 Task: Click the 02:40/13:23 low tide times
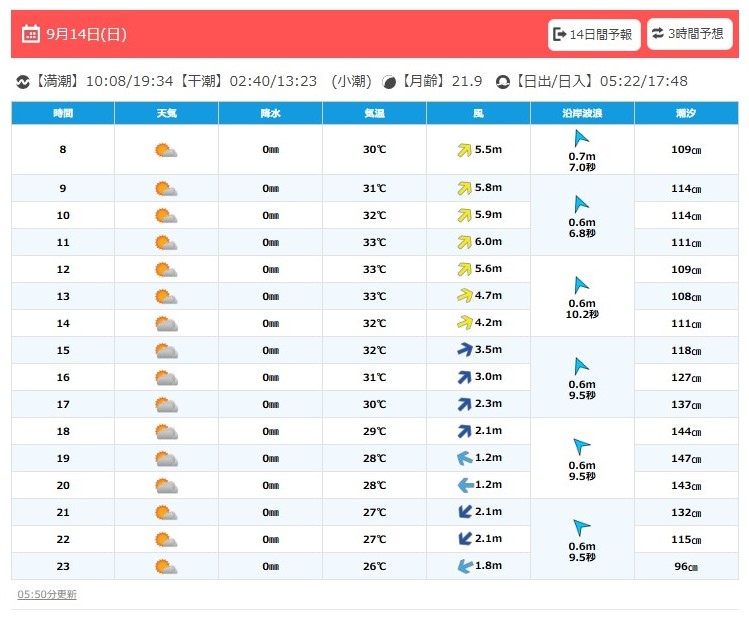(x=273, y=81)
